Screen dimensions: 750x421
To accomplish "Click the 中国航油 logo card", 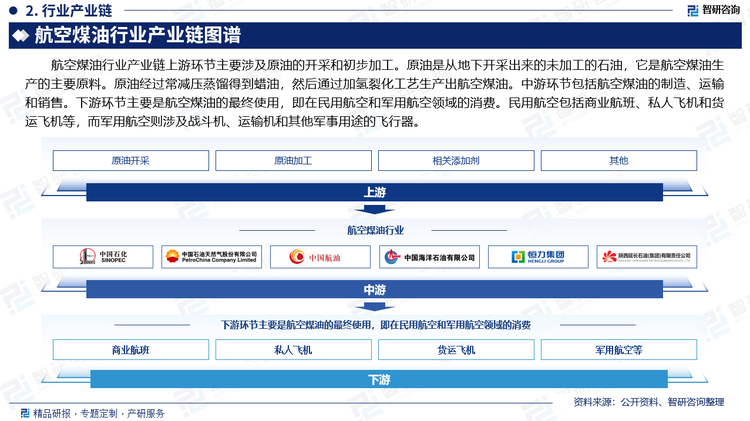I will (320, 257).
